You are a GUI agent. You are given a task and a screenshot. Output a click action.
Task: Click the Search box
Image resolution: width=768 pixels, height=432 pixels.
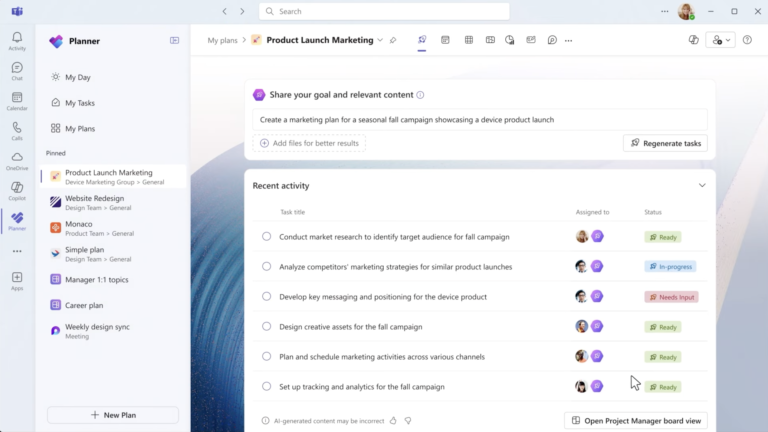[x=384, y=11]
